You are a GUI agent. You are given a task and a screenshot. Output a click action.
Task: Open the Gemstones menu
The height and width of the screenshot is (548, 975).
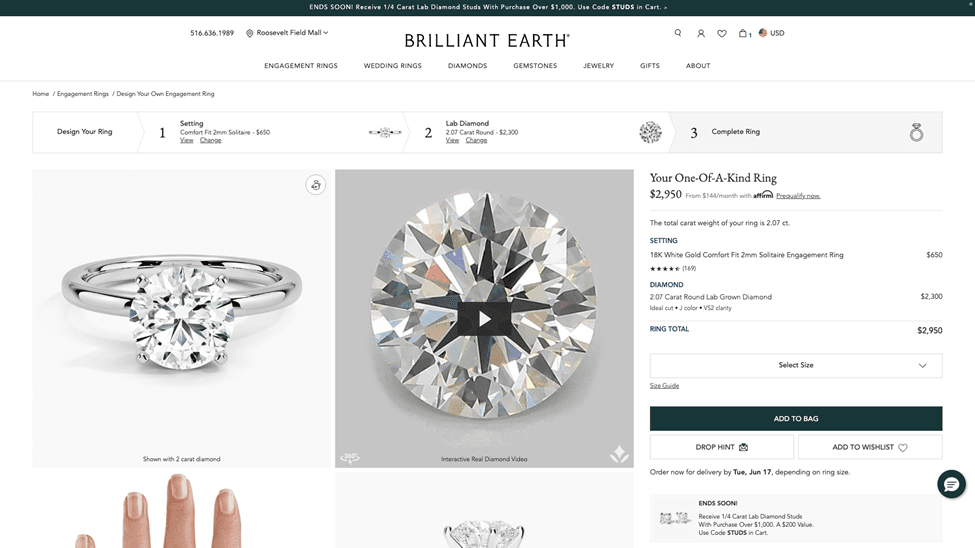pos(535,66)
